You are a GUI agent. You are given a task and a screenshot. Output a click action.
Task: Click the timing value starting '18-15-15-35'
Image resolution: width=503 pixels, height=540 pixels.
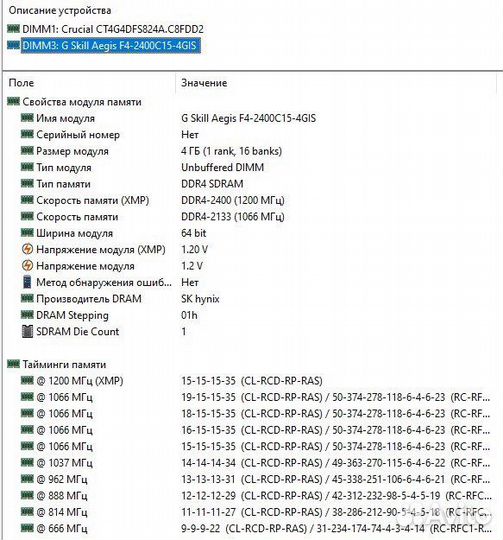coord(336,414)
